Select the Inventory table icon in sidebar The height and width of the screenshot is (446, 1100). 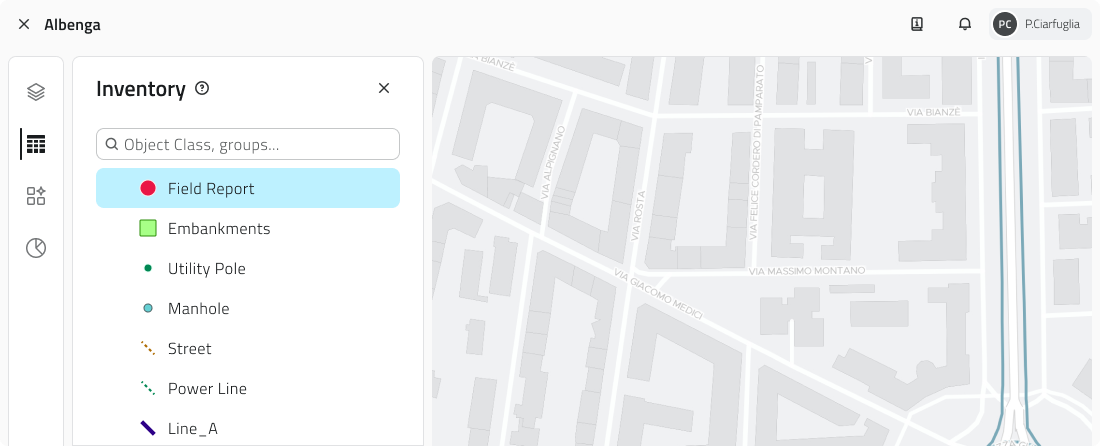point(36,144)
